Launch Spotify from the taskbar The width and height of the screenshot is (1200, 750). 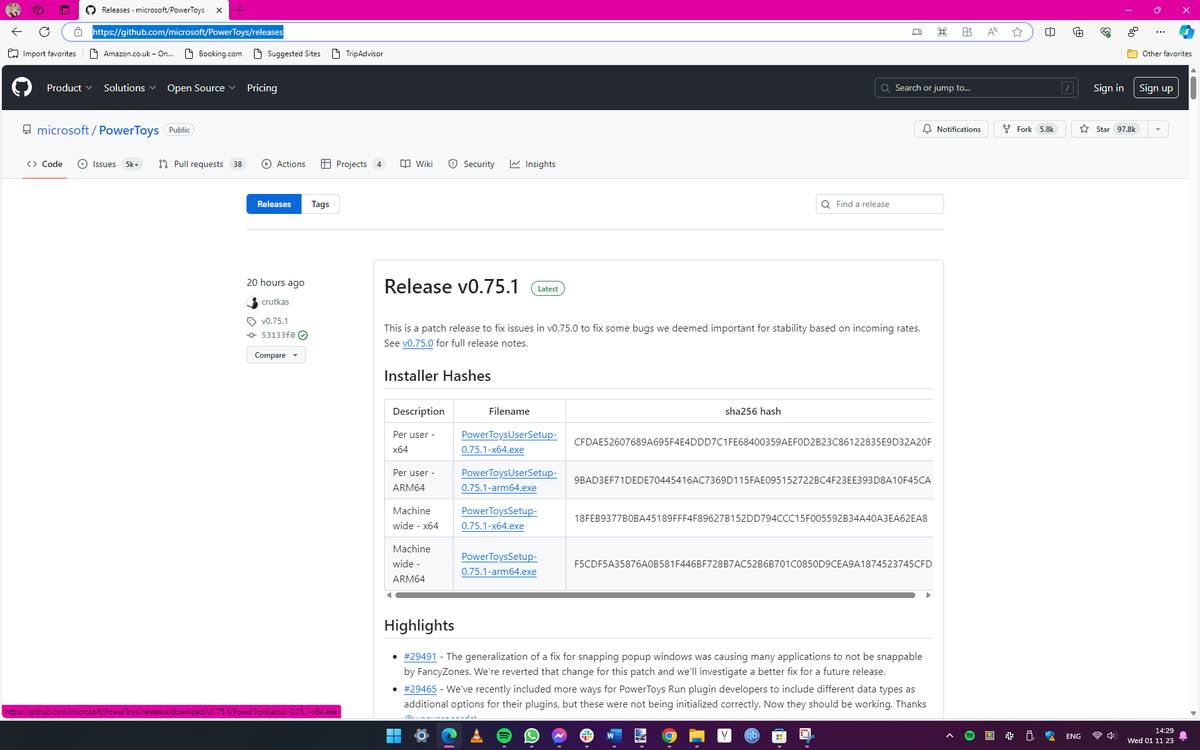coord(503,736)
